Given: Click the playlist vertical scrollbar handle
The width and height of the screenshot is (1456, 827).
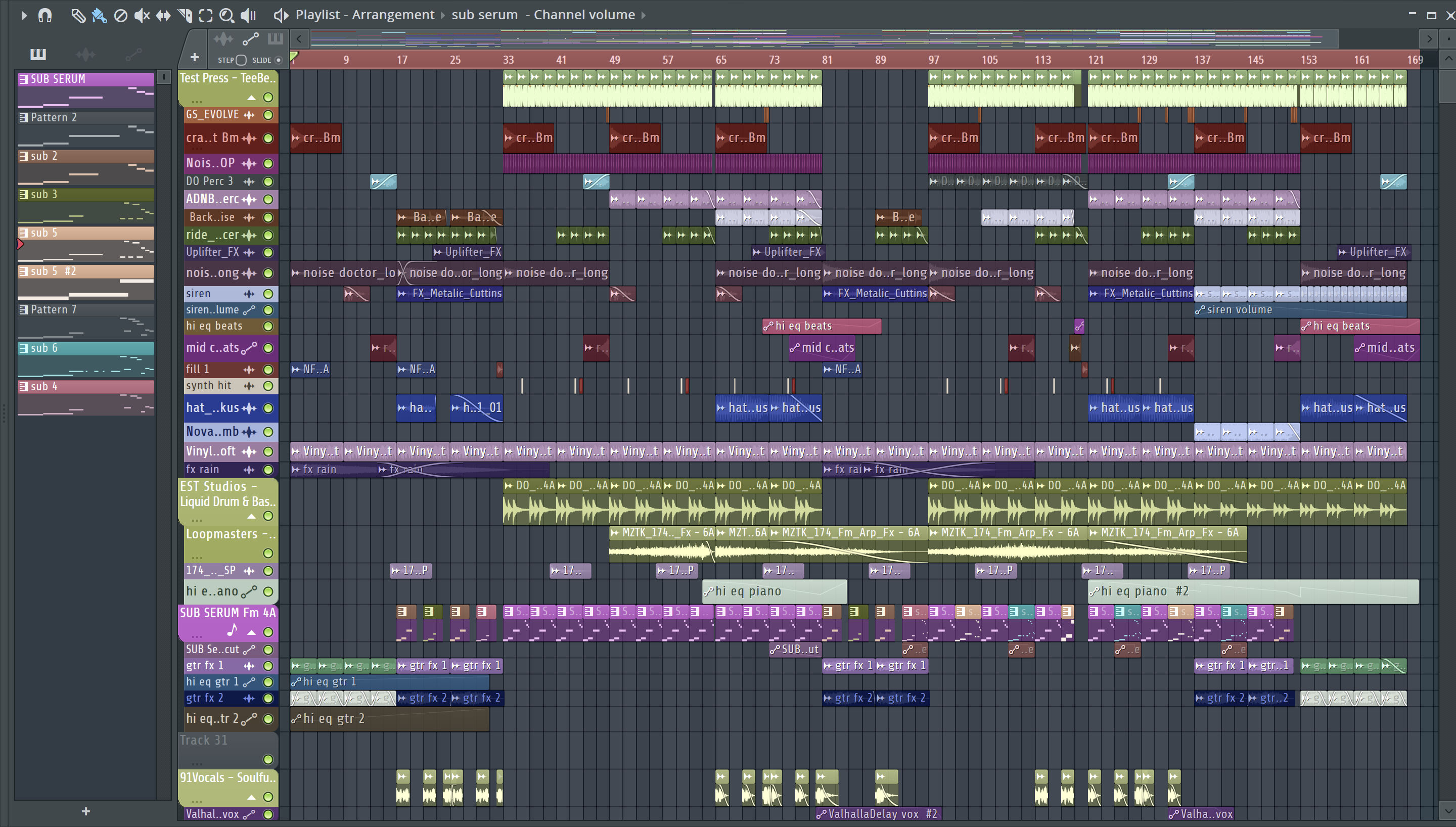Looking at the screenshot, I should click(1447, 86).
